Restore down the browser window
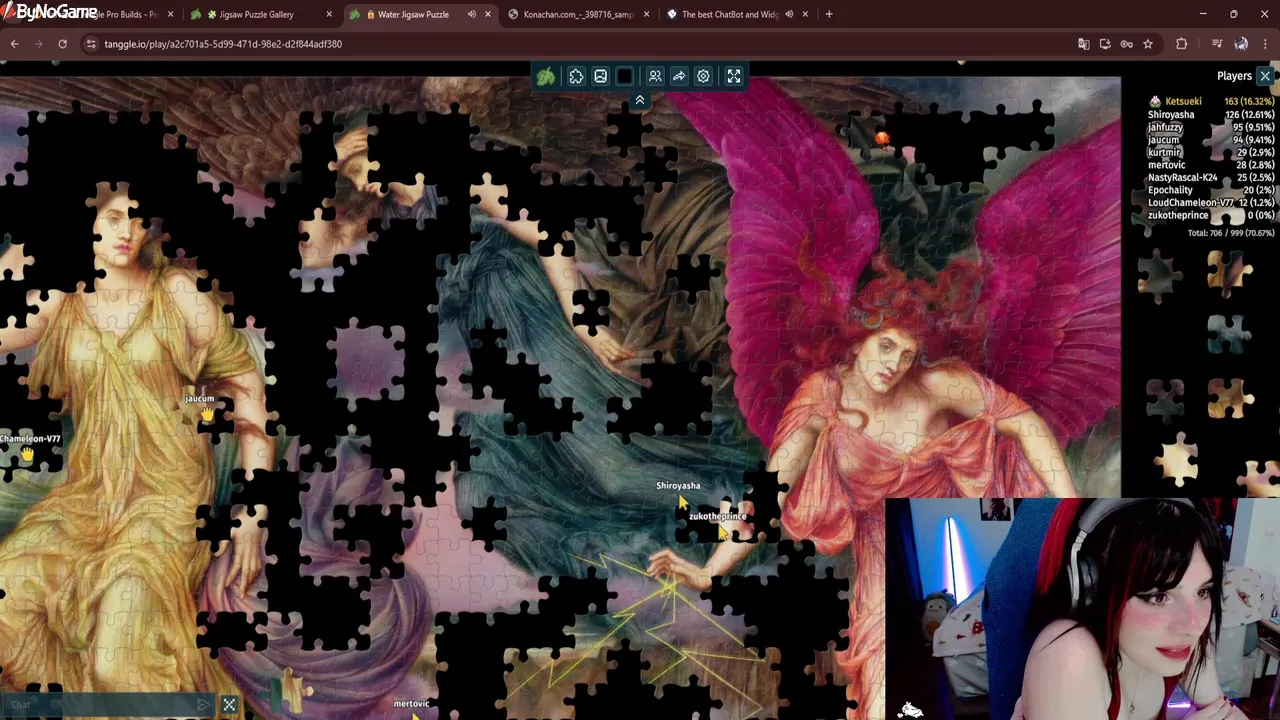This screenshot has height=720, width=1280. pos(1234,14)
